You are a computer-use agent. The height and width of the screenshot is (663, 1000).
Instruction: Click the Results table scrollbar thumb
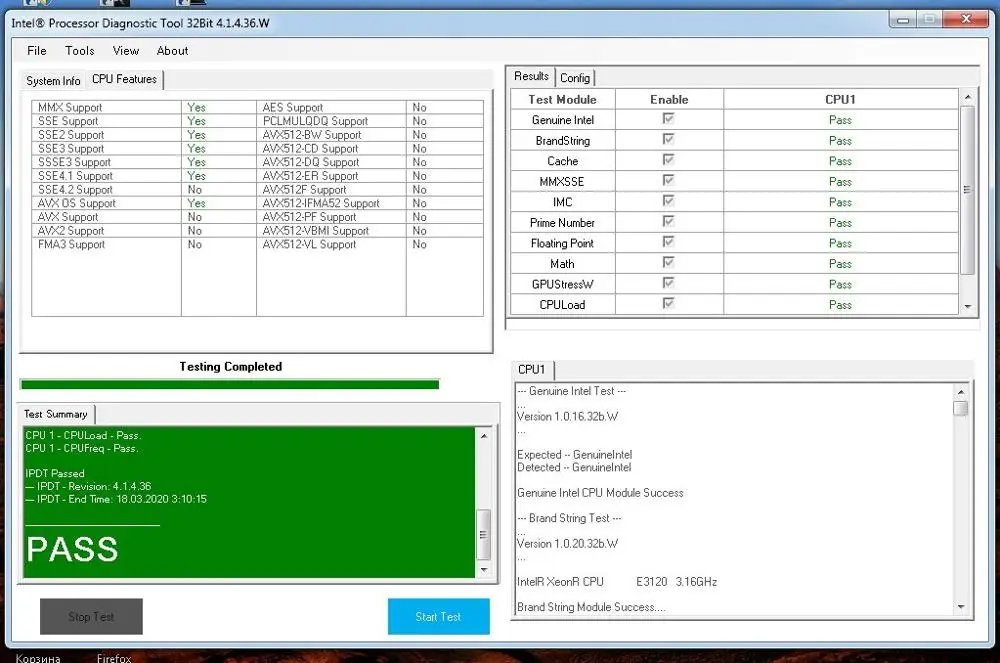coord(967,190)
